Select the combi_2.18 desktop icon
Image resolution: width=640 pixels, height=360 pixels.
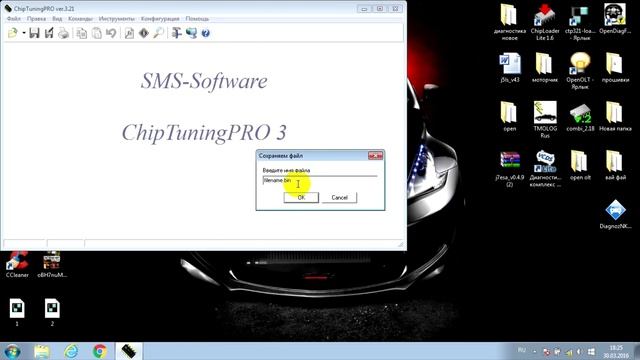click(x=580, y=118)
